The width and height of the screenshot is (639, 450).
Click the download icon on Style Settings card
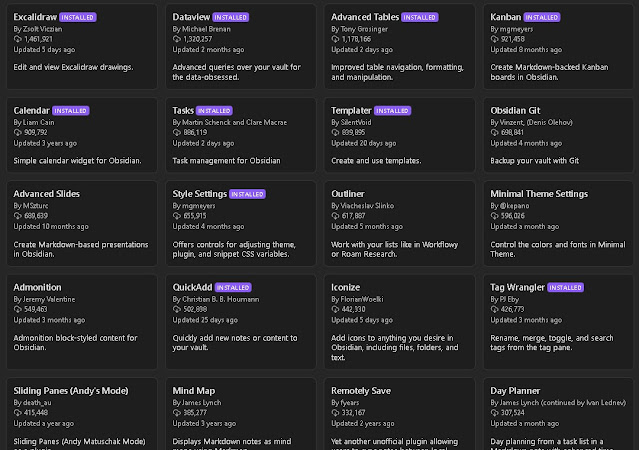[x=176, y=216]
